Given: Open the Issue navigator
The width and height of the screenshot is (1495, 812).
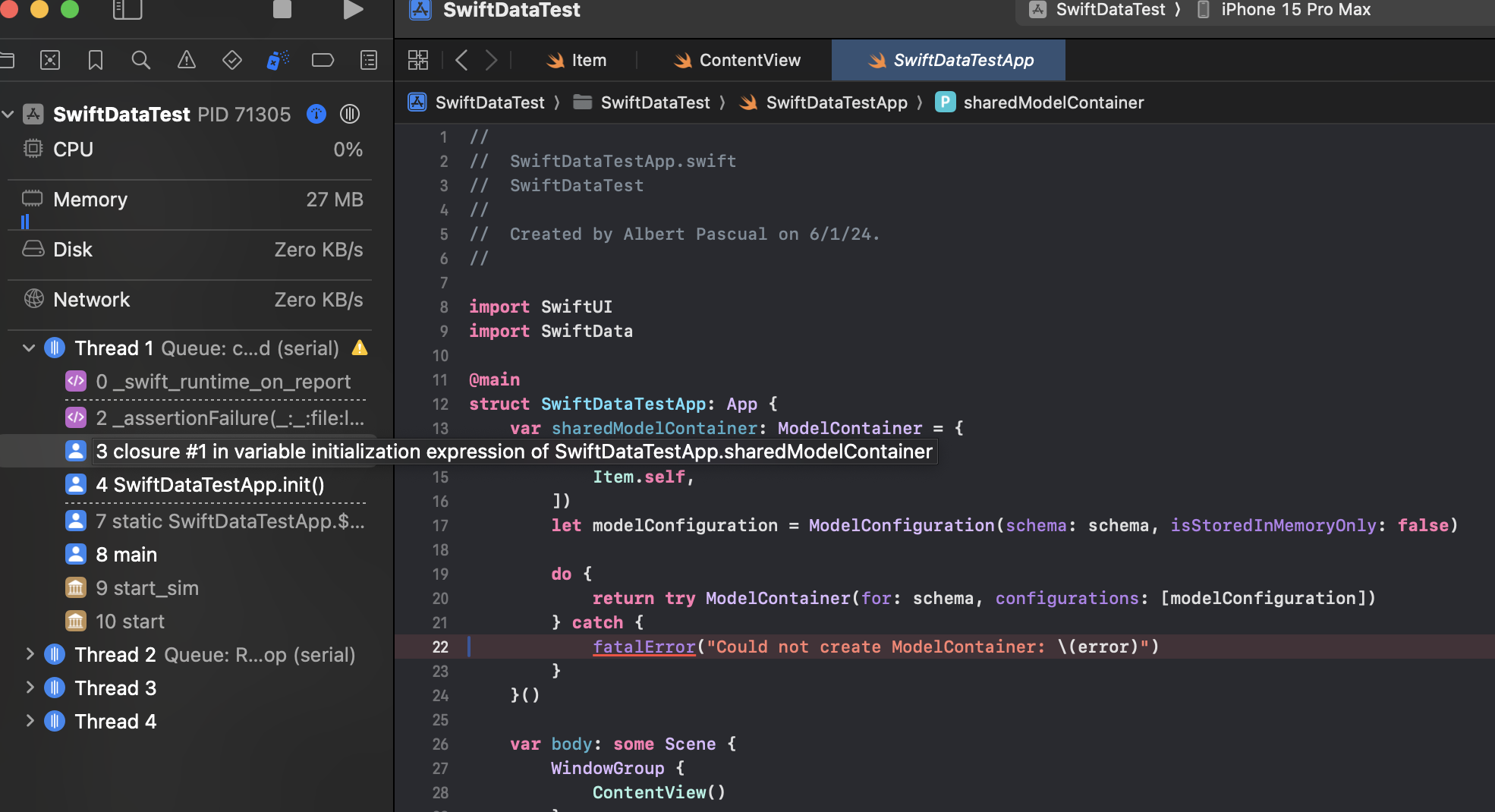Looking at the screenshot, I should click(187, 60).
